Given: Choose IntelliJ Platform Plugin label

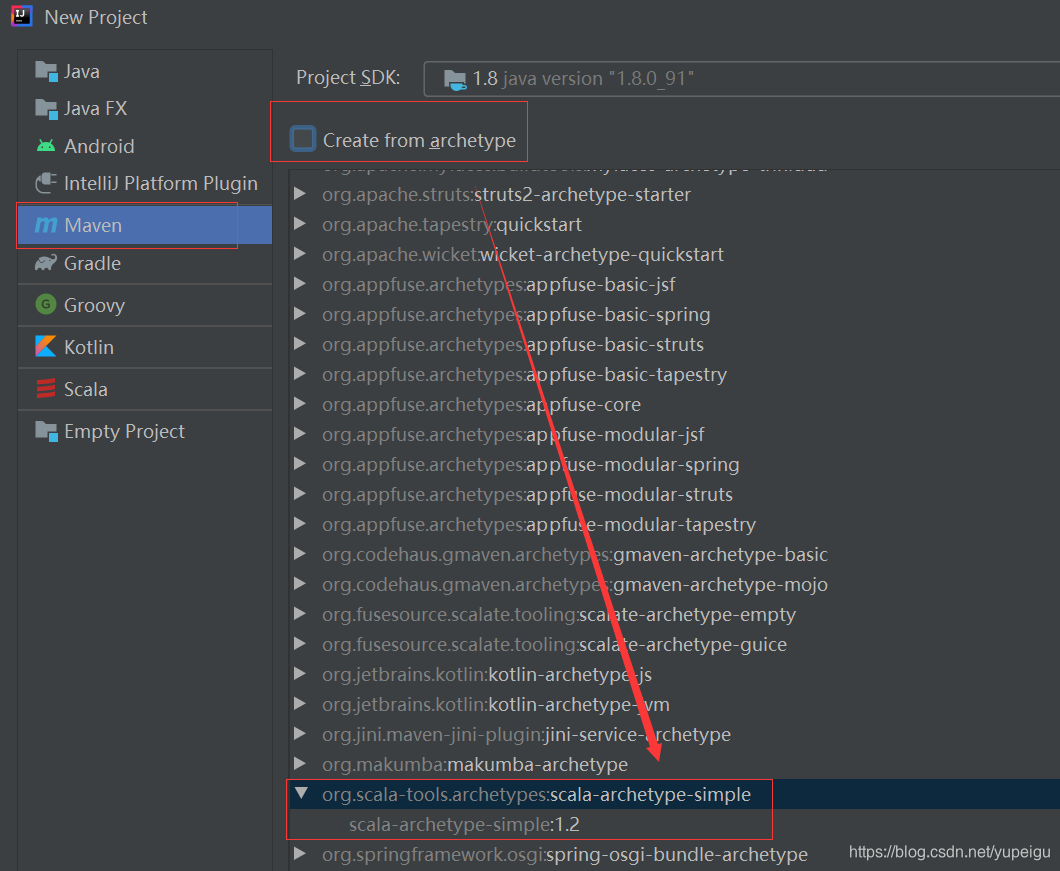Looking at the screenshot, I should click(161, 183).
